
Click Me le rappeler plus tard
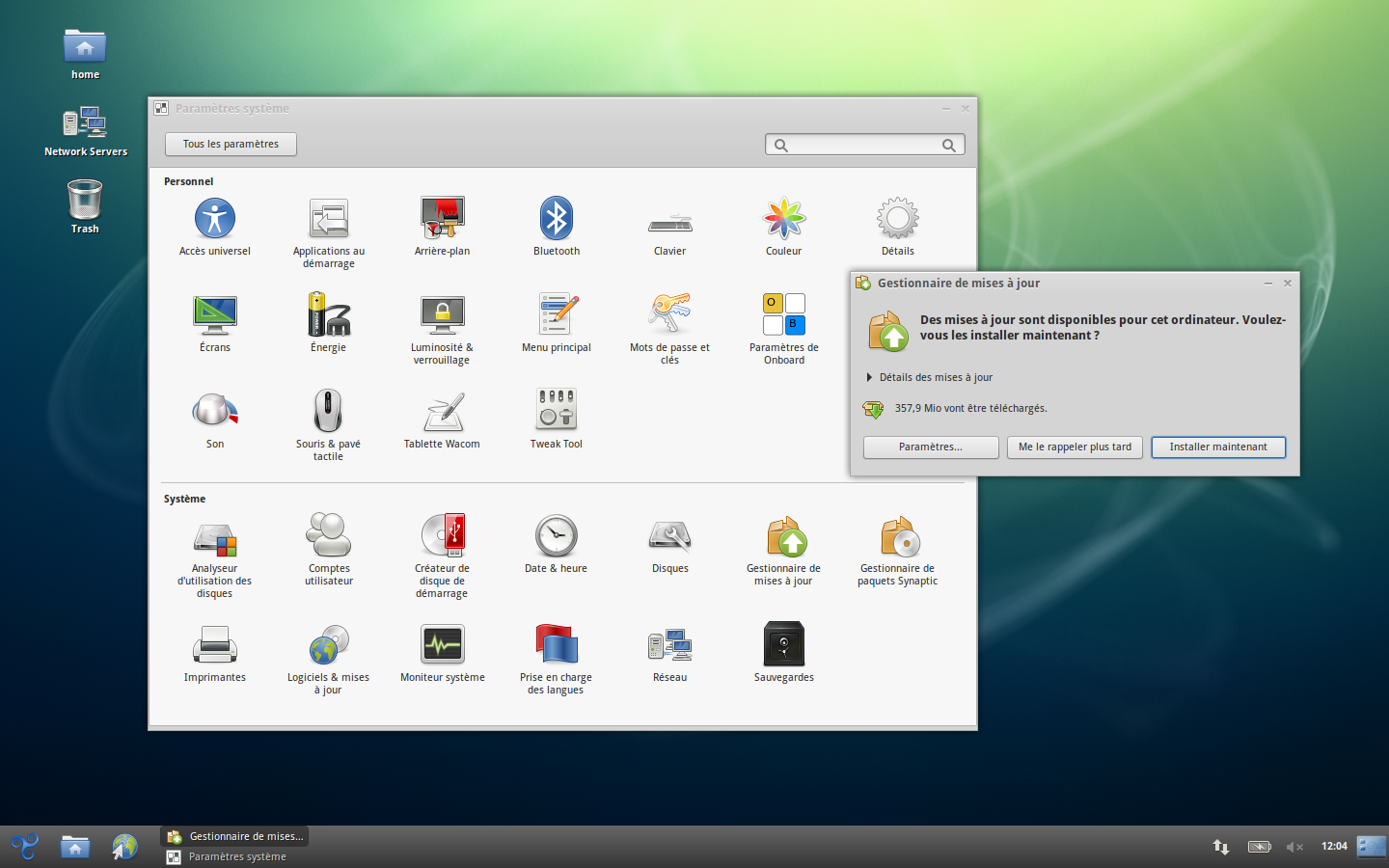(1075, 448)
